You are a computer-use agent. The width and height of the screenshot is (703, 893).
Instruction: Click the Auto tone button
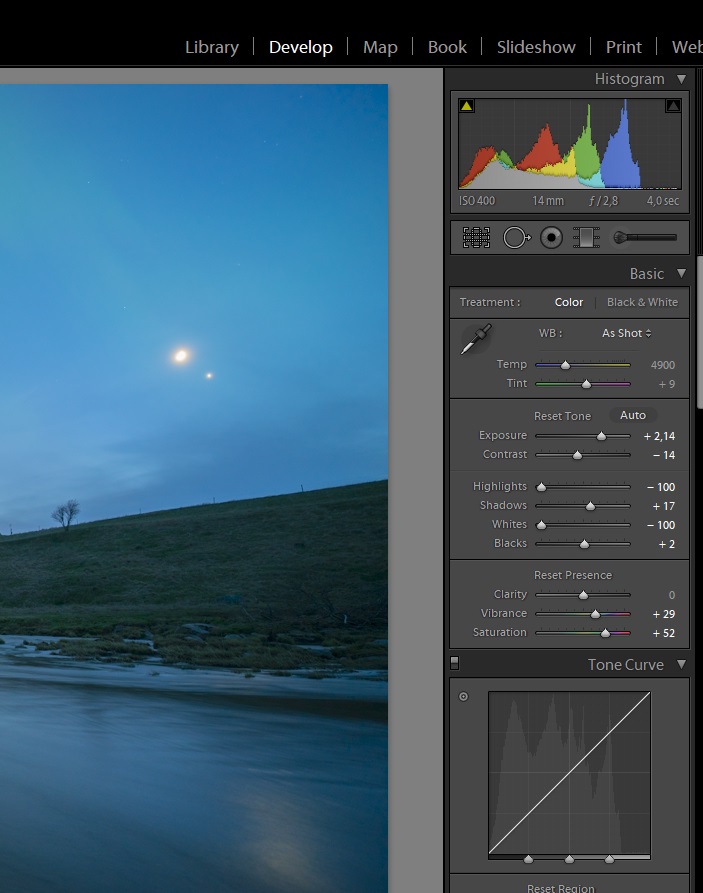click(633, 415)
